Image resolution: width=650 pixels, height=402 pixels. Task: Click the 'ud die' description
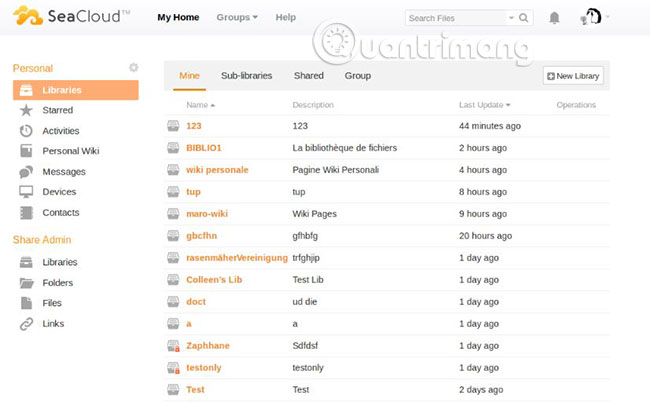(305, 302)
